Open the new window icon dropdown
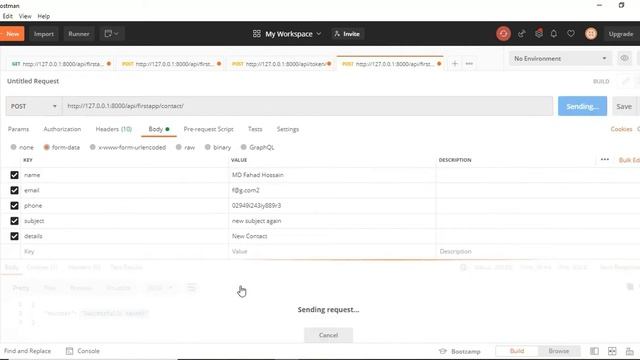Viewport: 640px width, 360px height. coord(111,33)
